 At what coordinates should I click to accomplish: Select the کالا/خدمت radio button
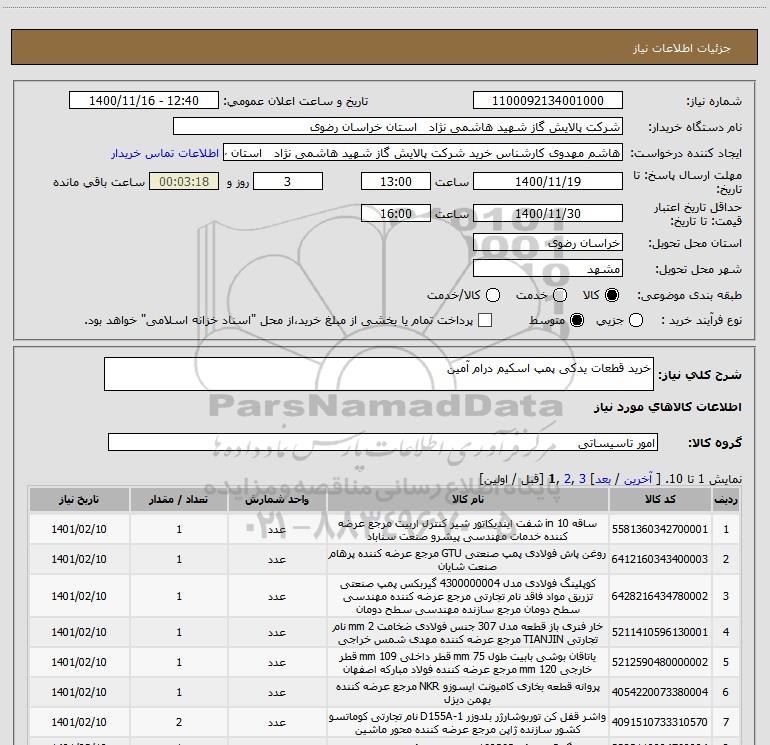[x=493, y=295]
